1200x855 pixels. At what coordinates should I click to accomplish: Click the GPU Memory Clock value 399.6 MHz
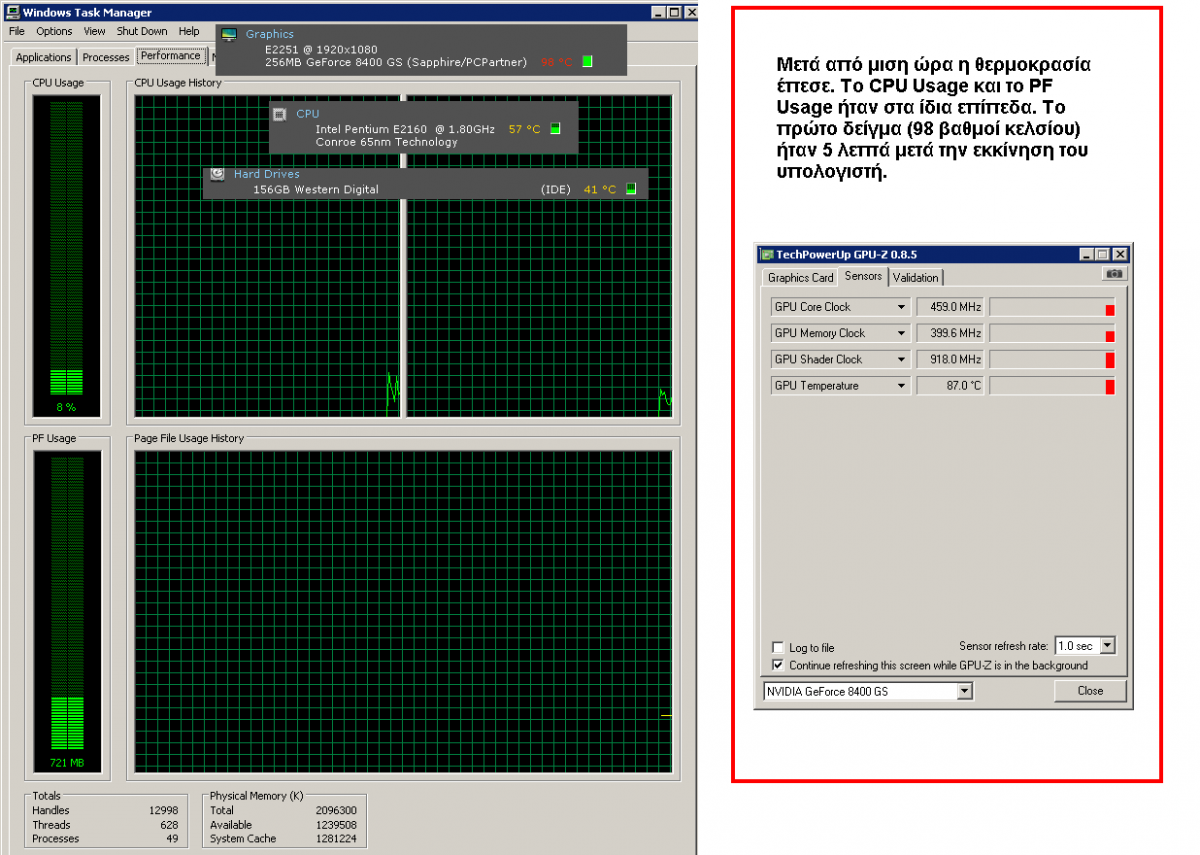(x=950, y=333)
